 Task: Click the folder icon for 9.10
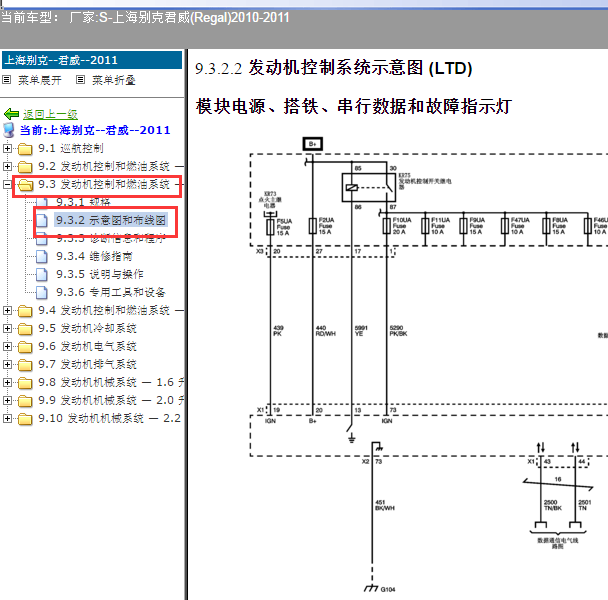pos(25,418)
